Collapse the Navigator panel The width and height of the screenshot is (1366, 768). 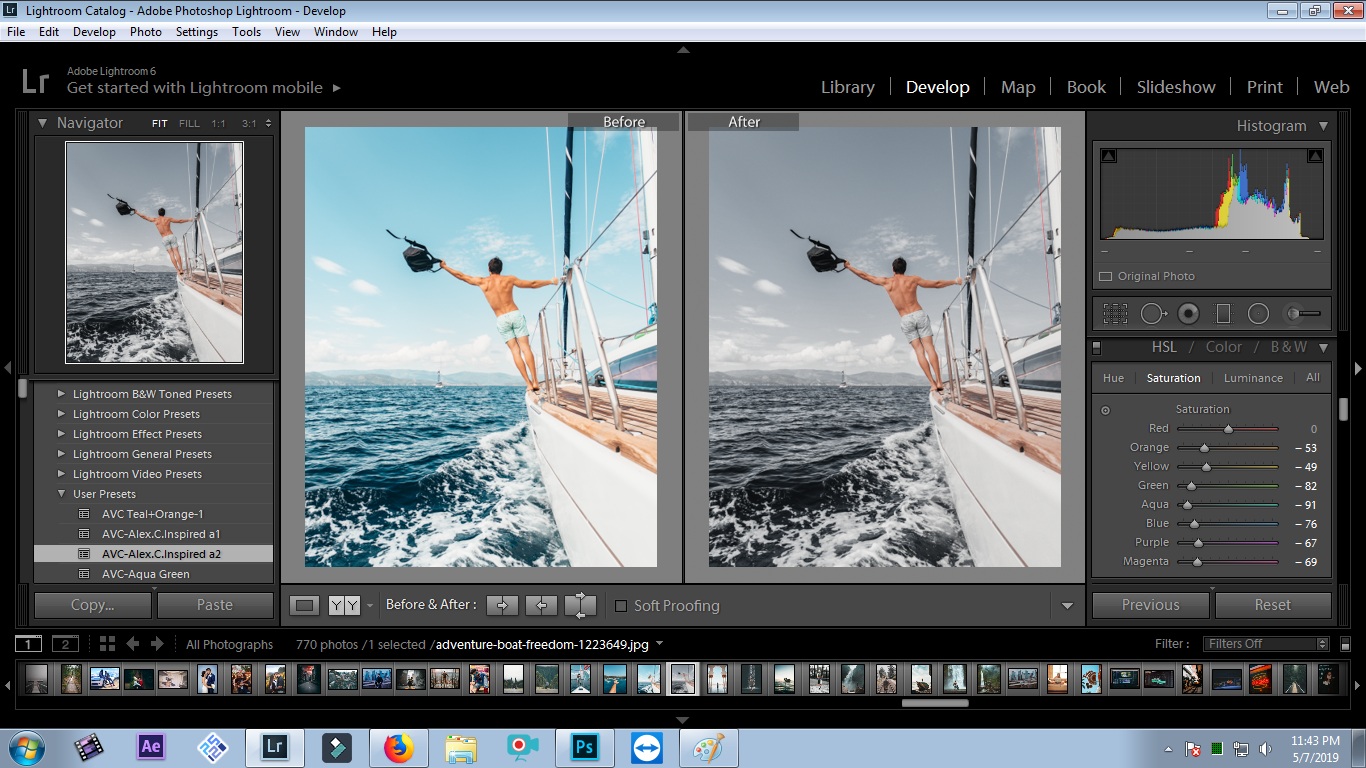[x=43, y=123]
